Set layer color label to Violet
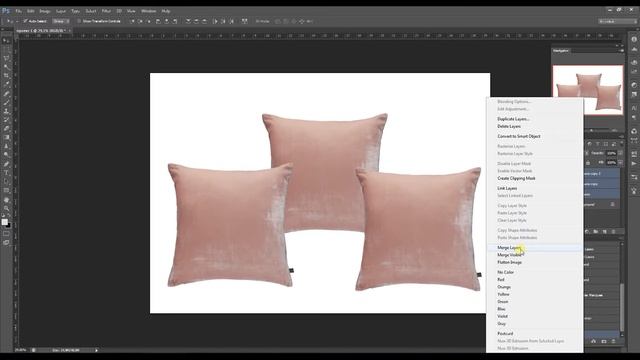This screenshot has width=640, height=360. point(534,317)
